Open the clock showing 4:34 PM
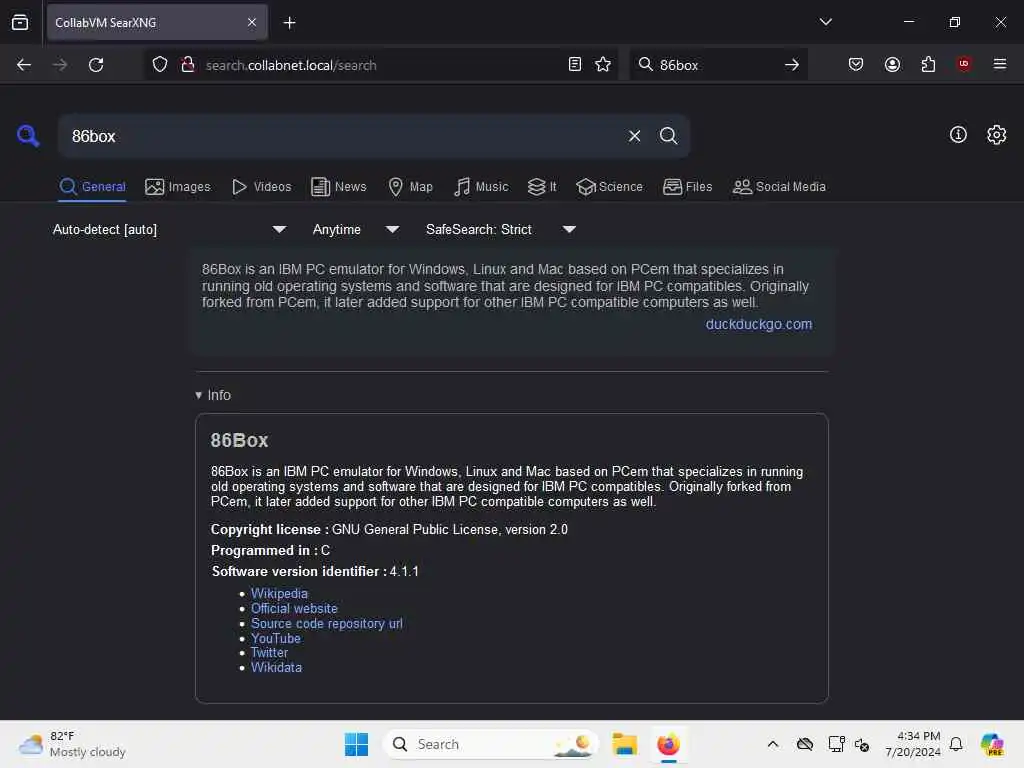The height and width of the screenshot is (768, 1024). point(912,744)
